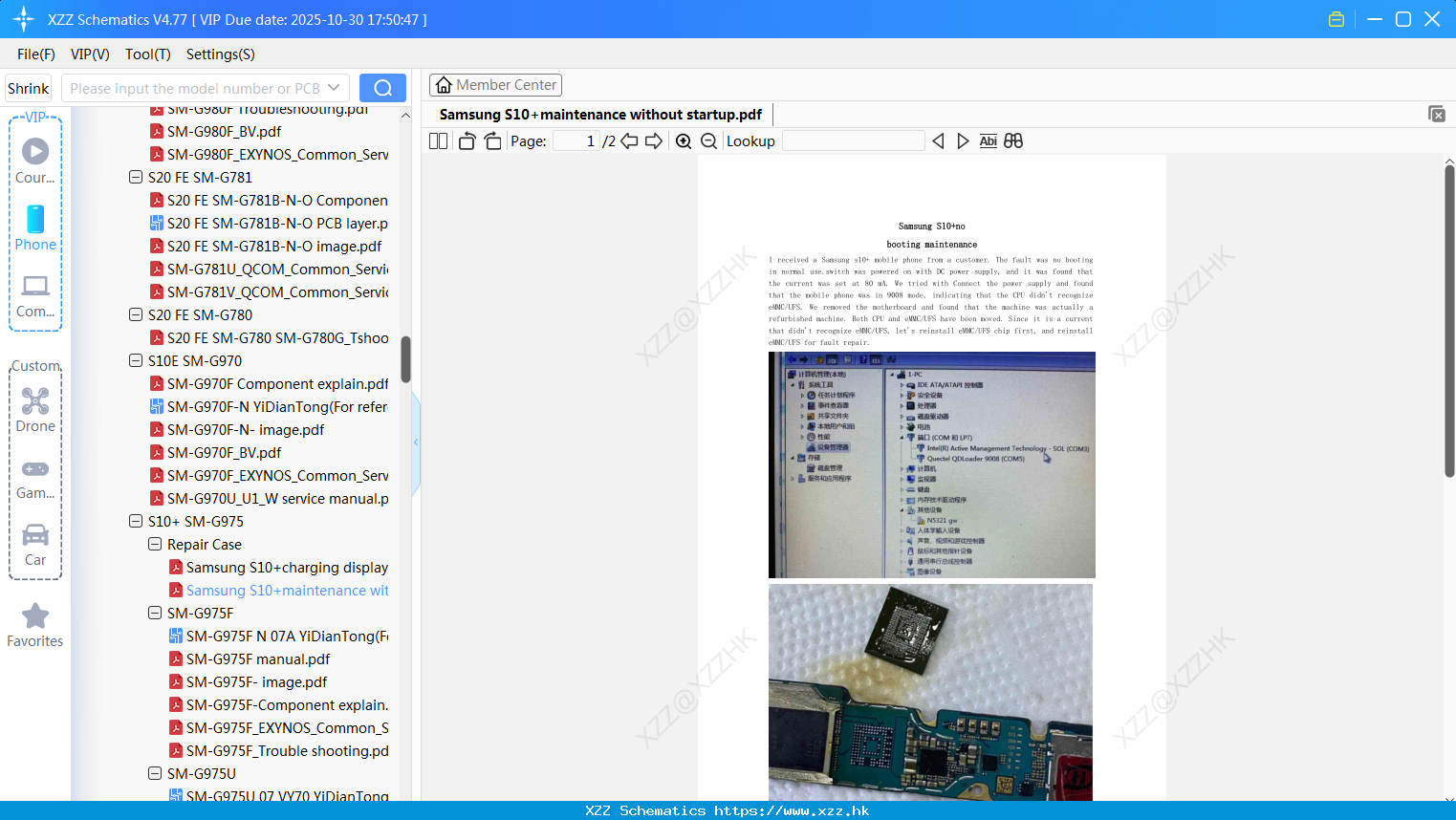
Task: Click the XZZ Schematics app logo
Action: [x=24, y=19]
